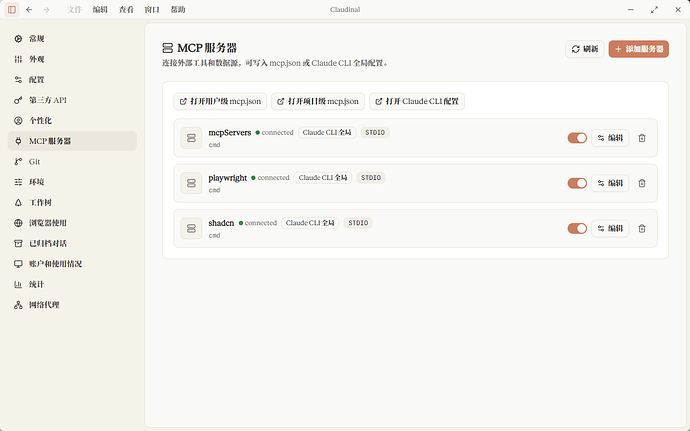Open the 编辑 menu
The width and height of the screenshot is (690, 431).
[x=100, y=9]
